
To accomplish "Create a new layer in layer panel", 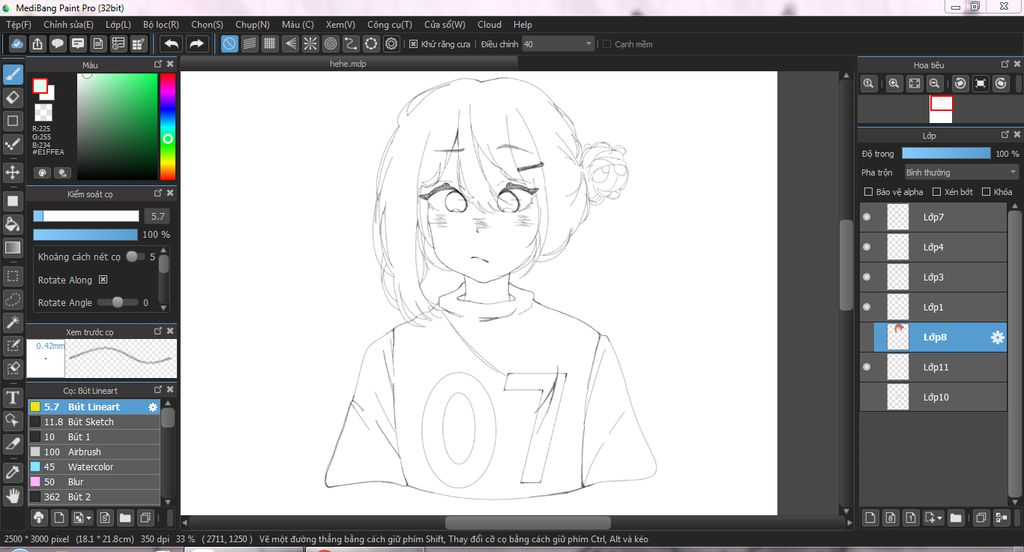I will [x=870, y=518].
